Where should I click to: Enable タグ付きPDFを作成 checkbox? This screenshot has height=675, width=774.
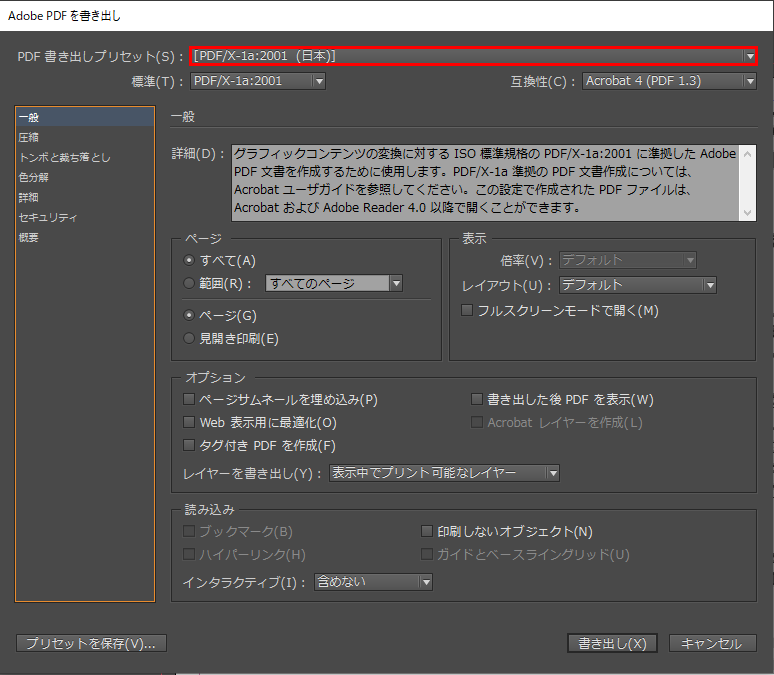pos(189,445)
